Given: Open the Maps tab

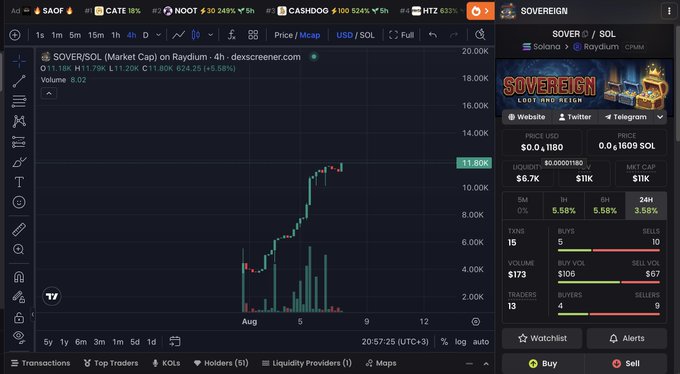Looking at the screenshot, I should coord(381,363).
